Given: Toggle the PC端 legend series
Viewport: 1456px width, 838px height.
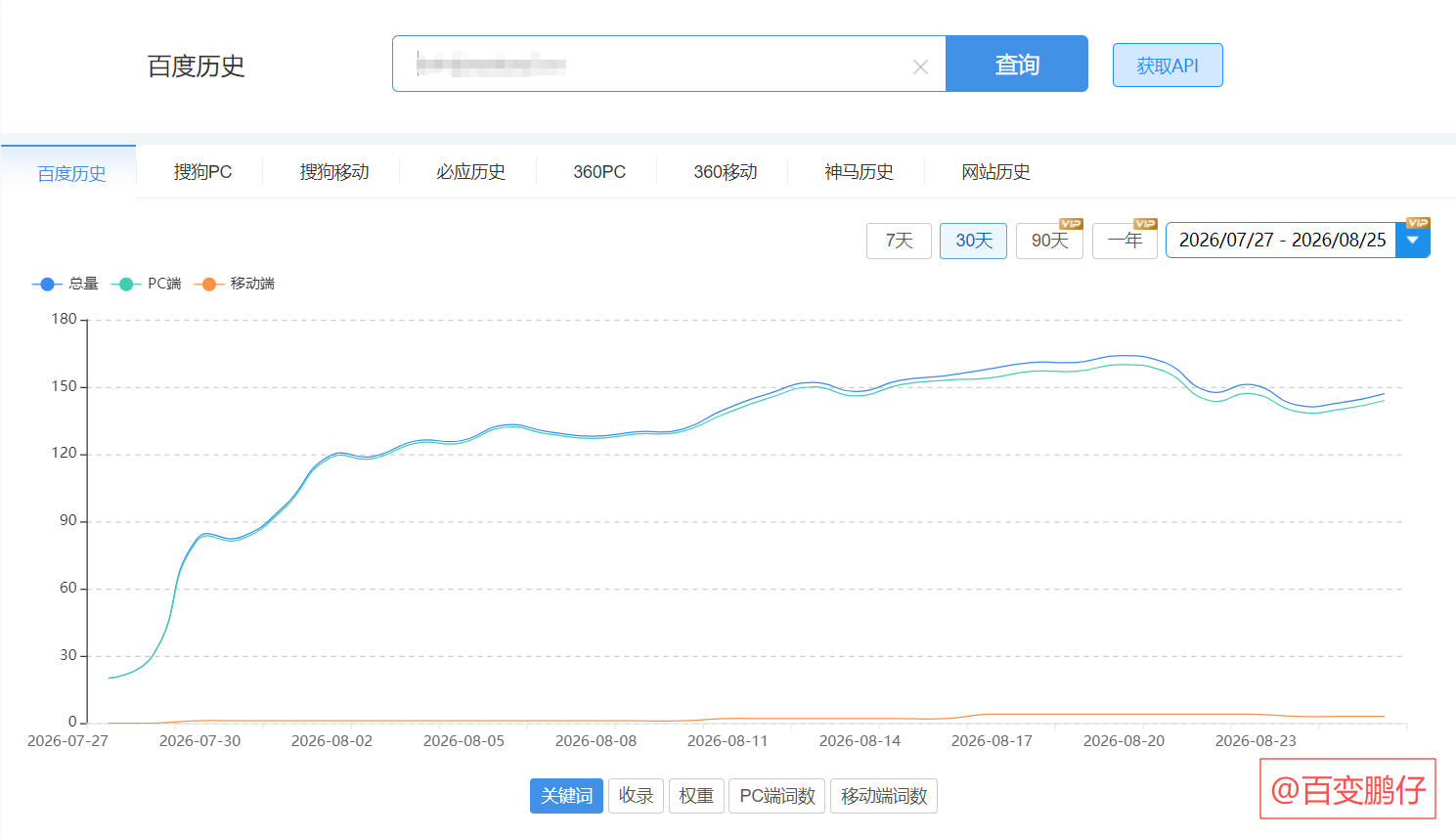Looking at the screenshot, I should click(147, 284).
